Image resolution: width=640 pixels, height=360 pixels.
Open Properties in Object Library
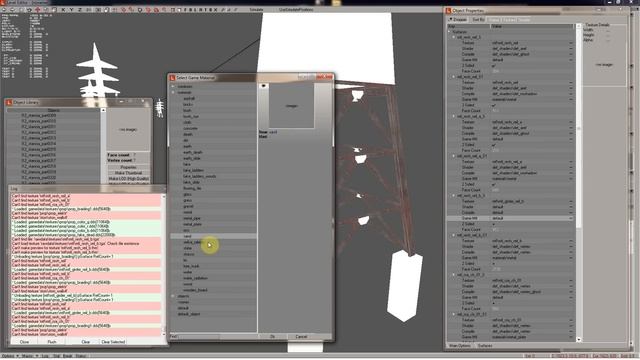point(129,167)
